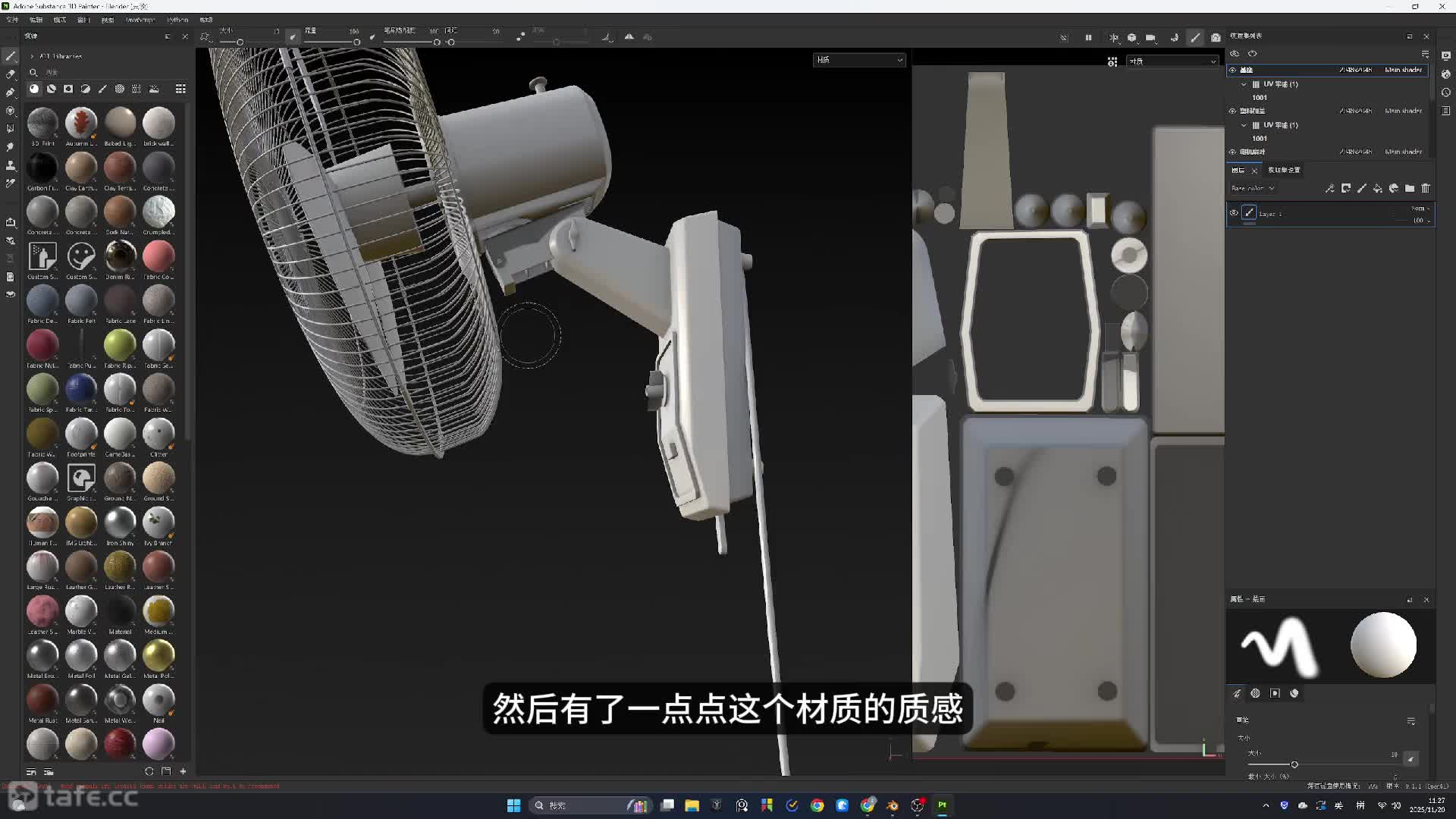Screen dimensions: 1456x819
Task: Click the add fill layer bucket icon
Action: pyautogui.click(x=1377, y=188)
